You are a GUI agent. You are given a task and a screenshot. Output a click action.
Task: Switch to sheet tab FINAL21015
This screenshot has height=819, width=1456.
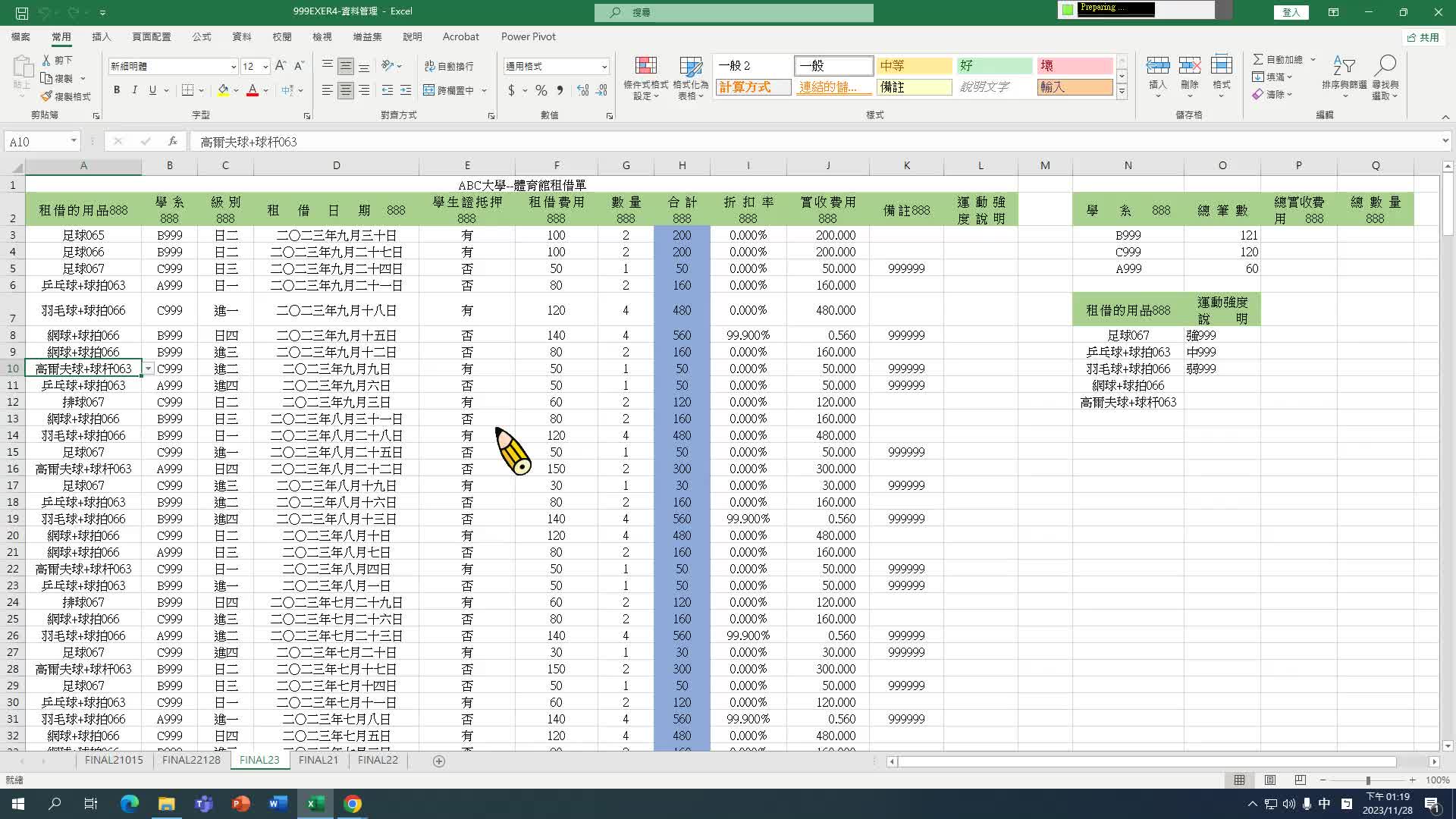(114, 760)
